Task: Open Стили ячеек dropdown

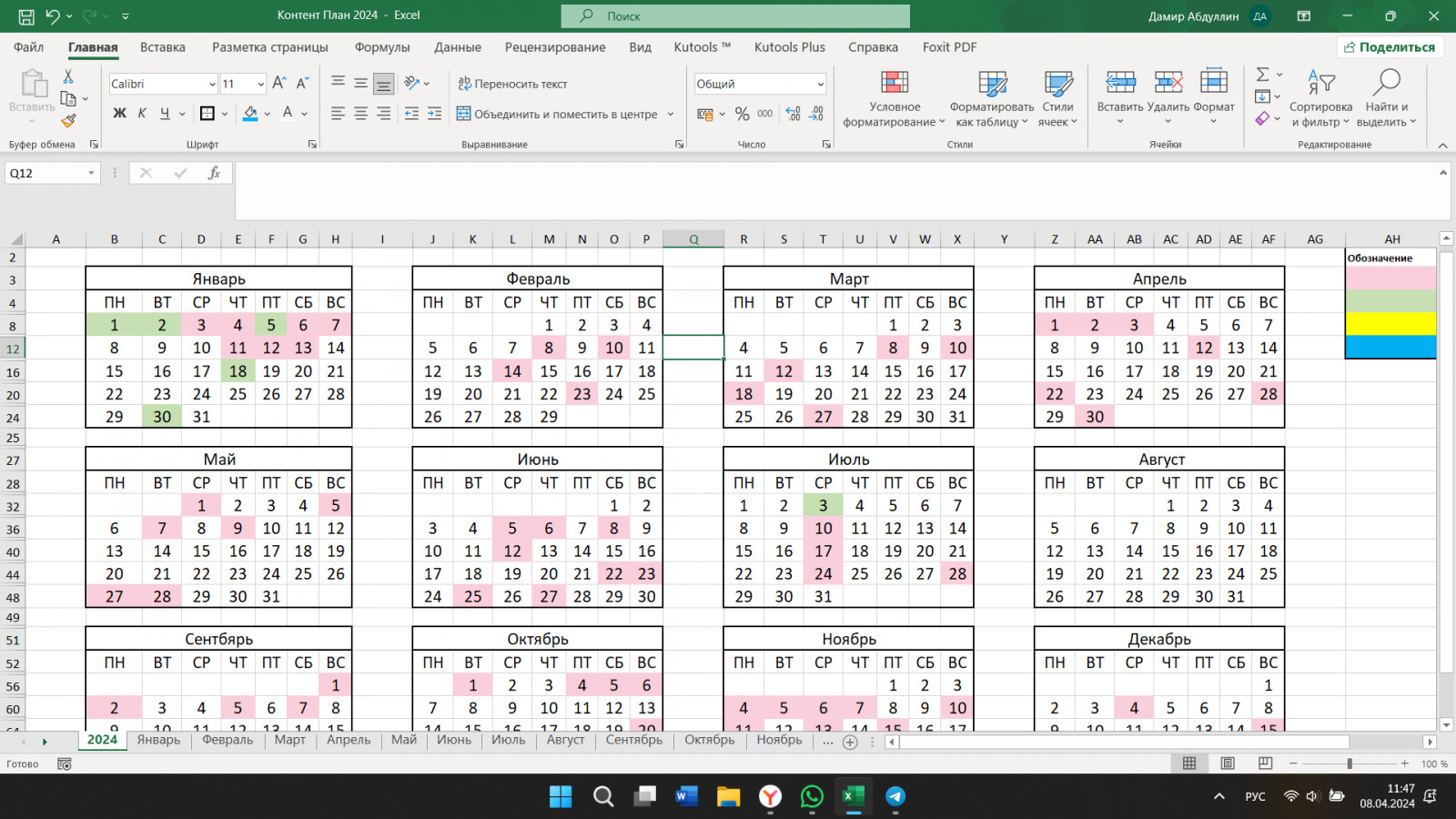Action: [x=1057, y=98]
